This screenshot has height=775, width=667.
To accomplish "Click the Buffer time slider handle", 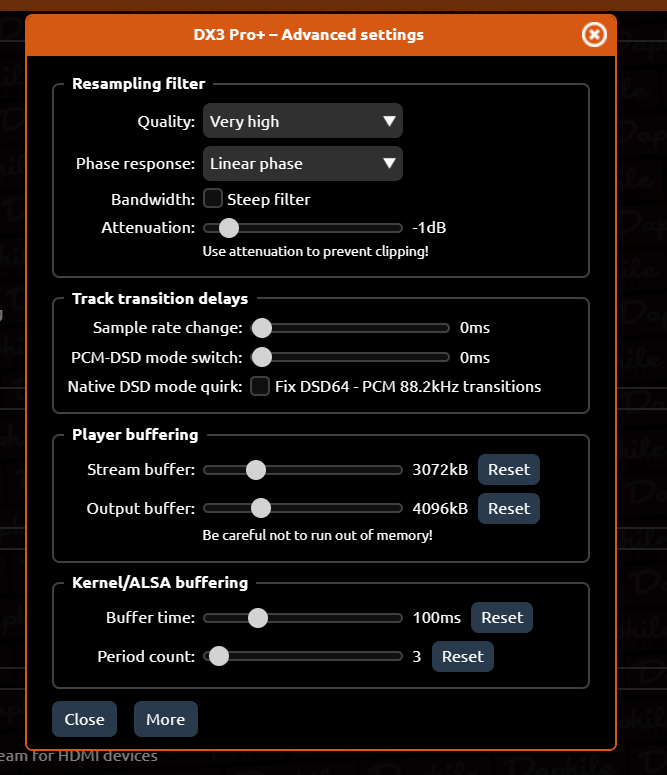I will click(258, 618).
